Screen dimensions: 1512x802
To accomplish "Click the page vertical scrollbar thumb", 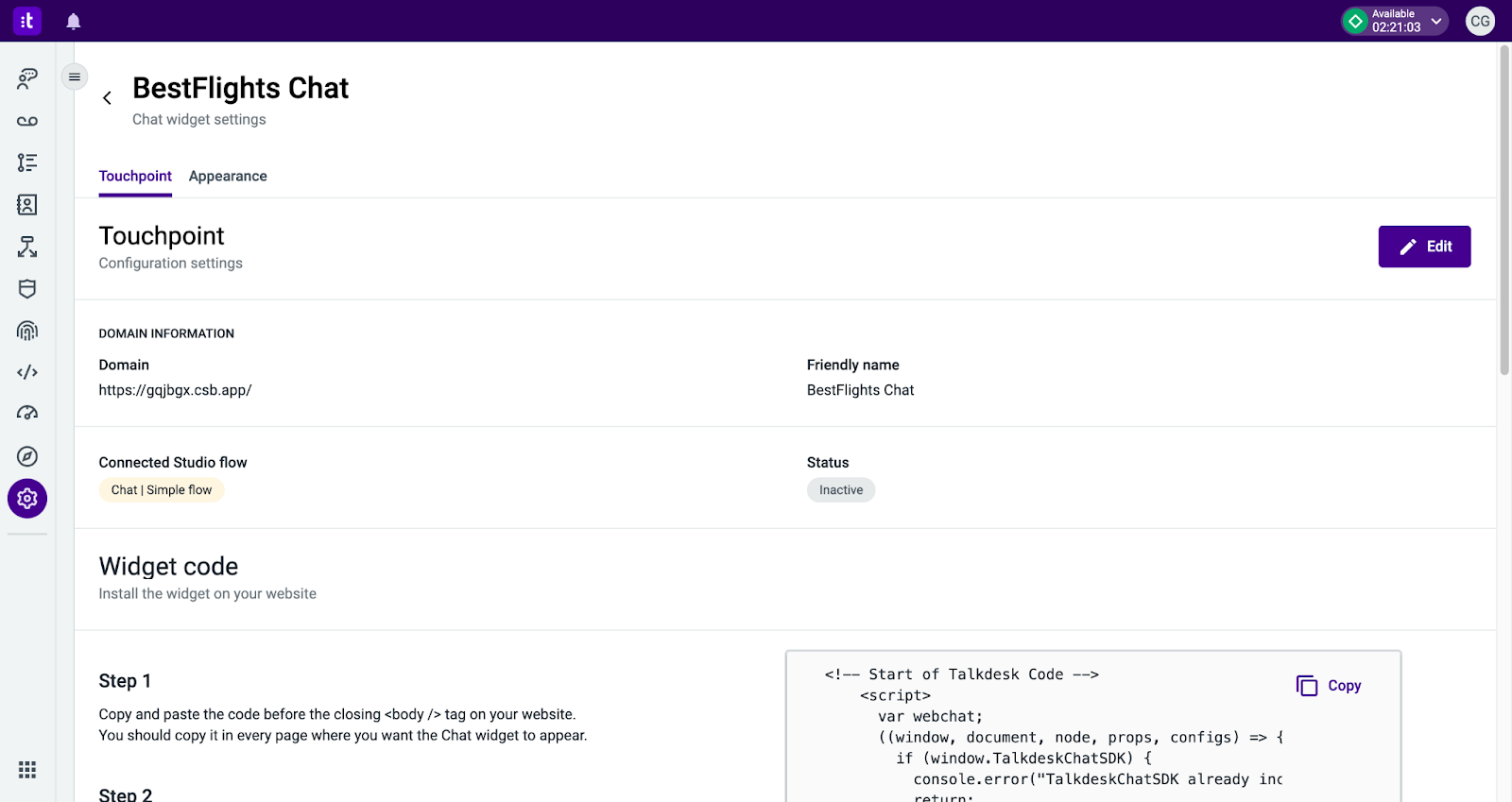I will 1503,210.
